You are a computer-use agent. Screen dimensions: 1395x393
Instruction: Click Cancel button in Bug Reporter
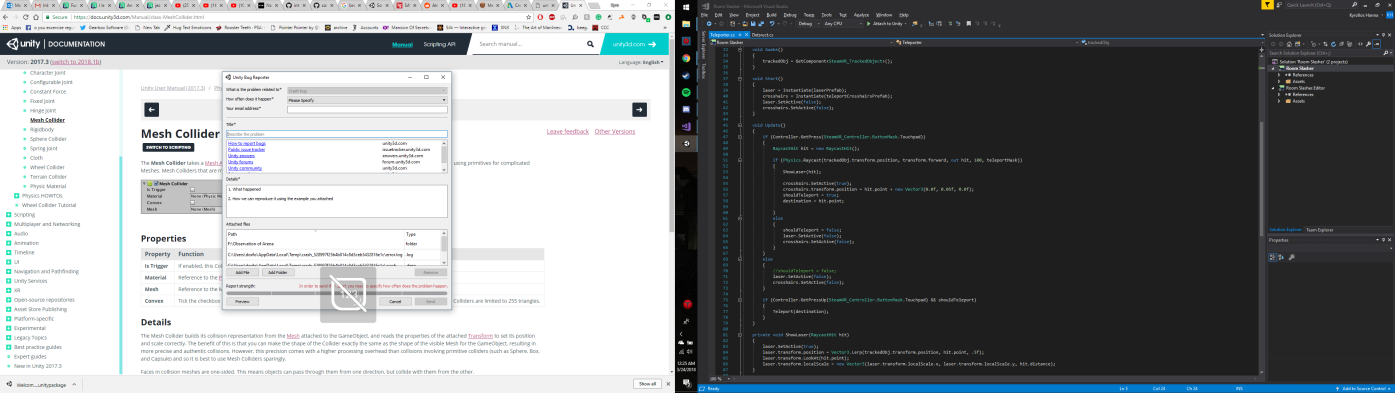394,300
